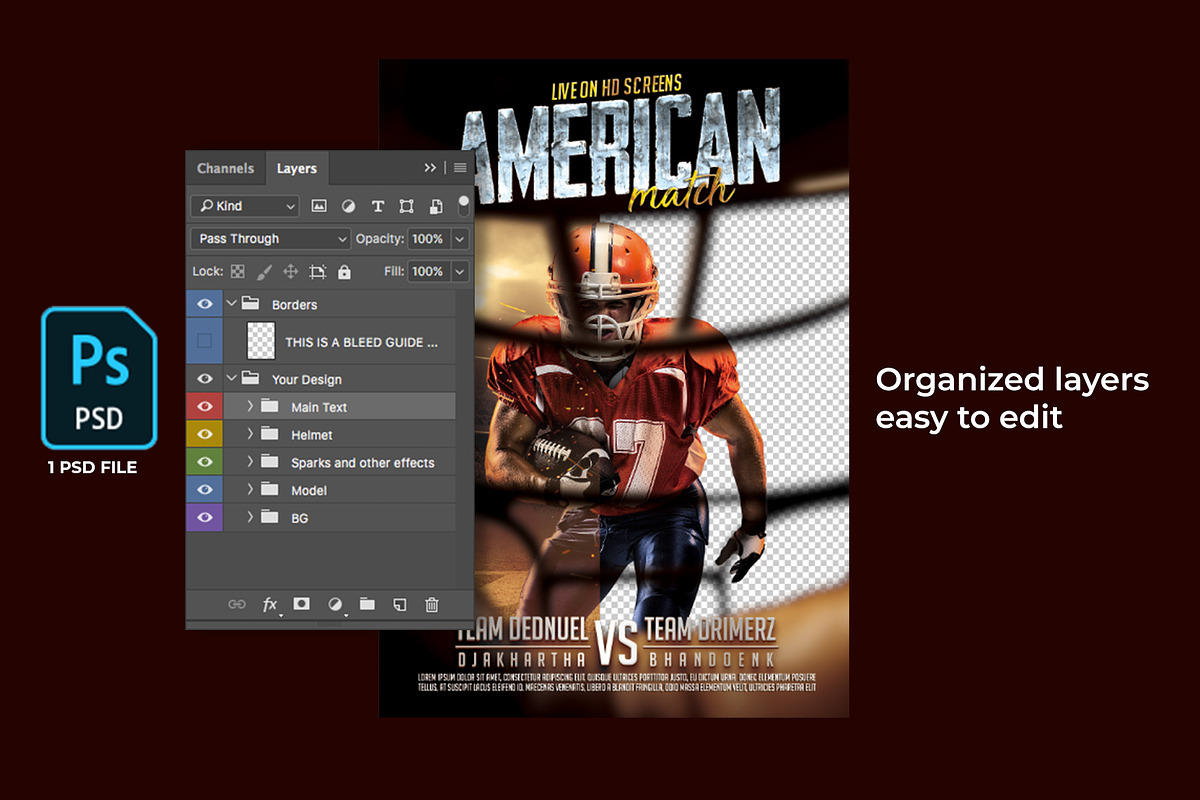Screen dimensions: 1200x800
Task: Click the Helmet group folder icon
Action: (270, 435)
